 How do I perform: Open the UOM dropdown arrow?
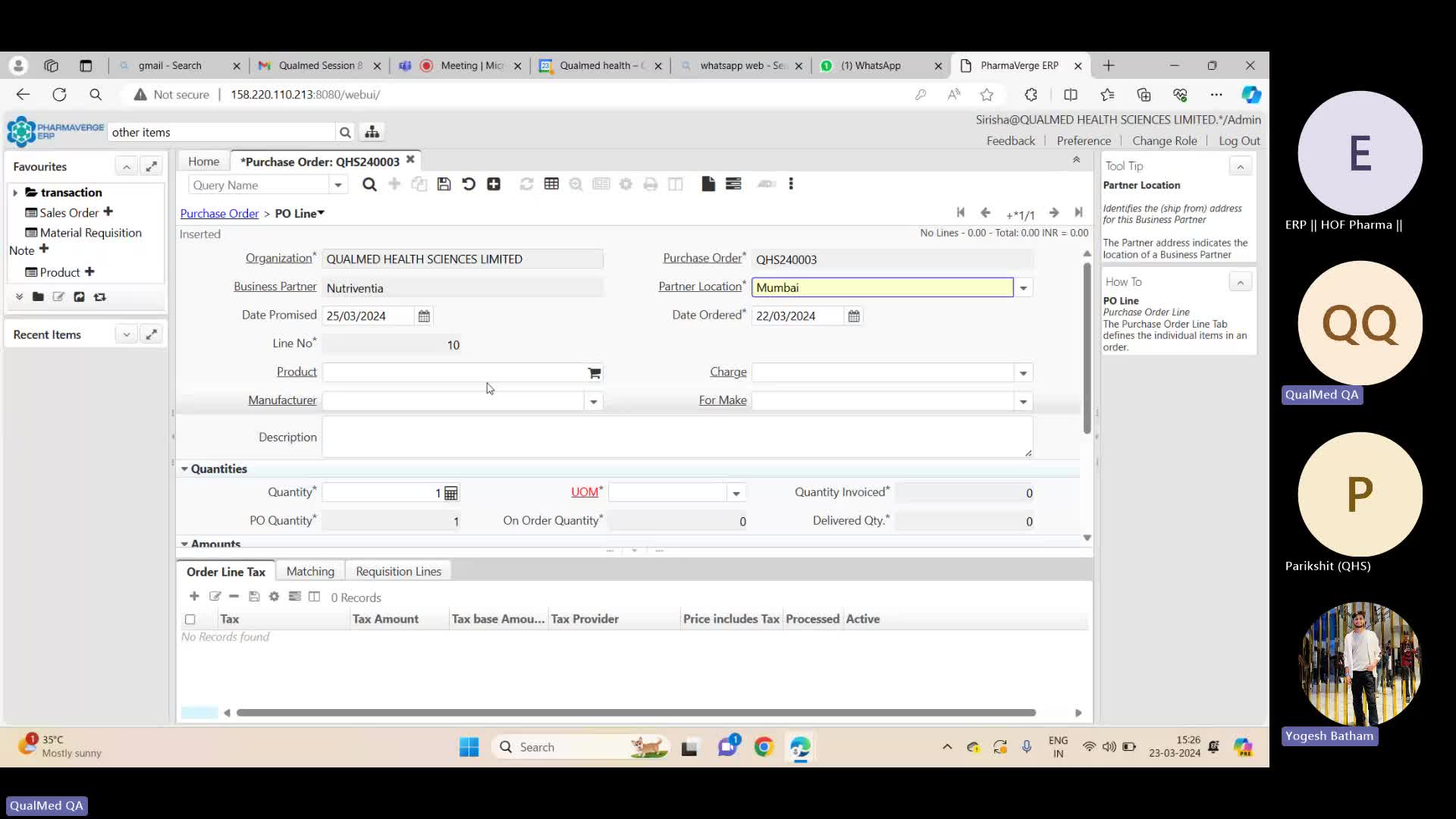point(736,494)
